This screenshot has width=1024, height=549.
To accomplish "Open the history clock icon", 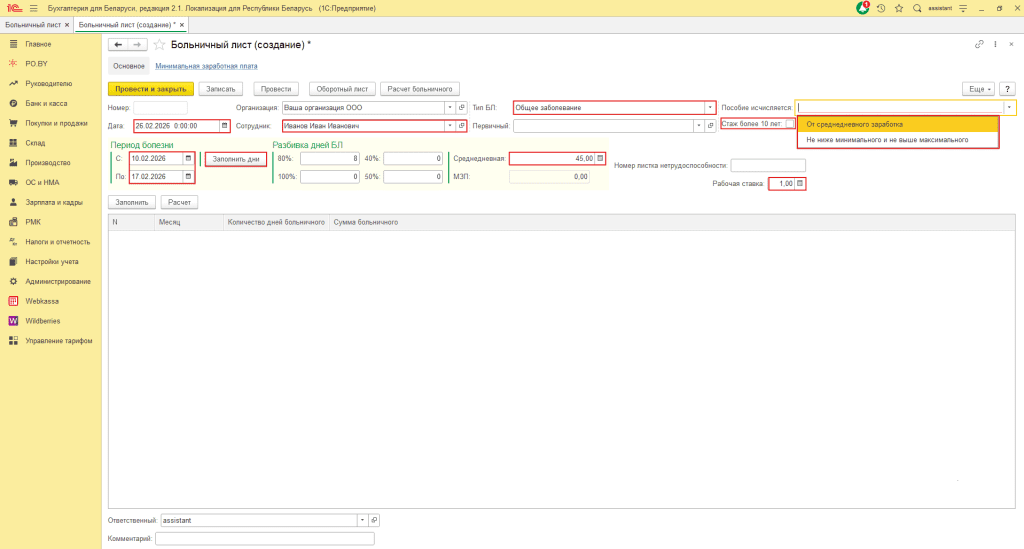I will 881,8.
